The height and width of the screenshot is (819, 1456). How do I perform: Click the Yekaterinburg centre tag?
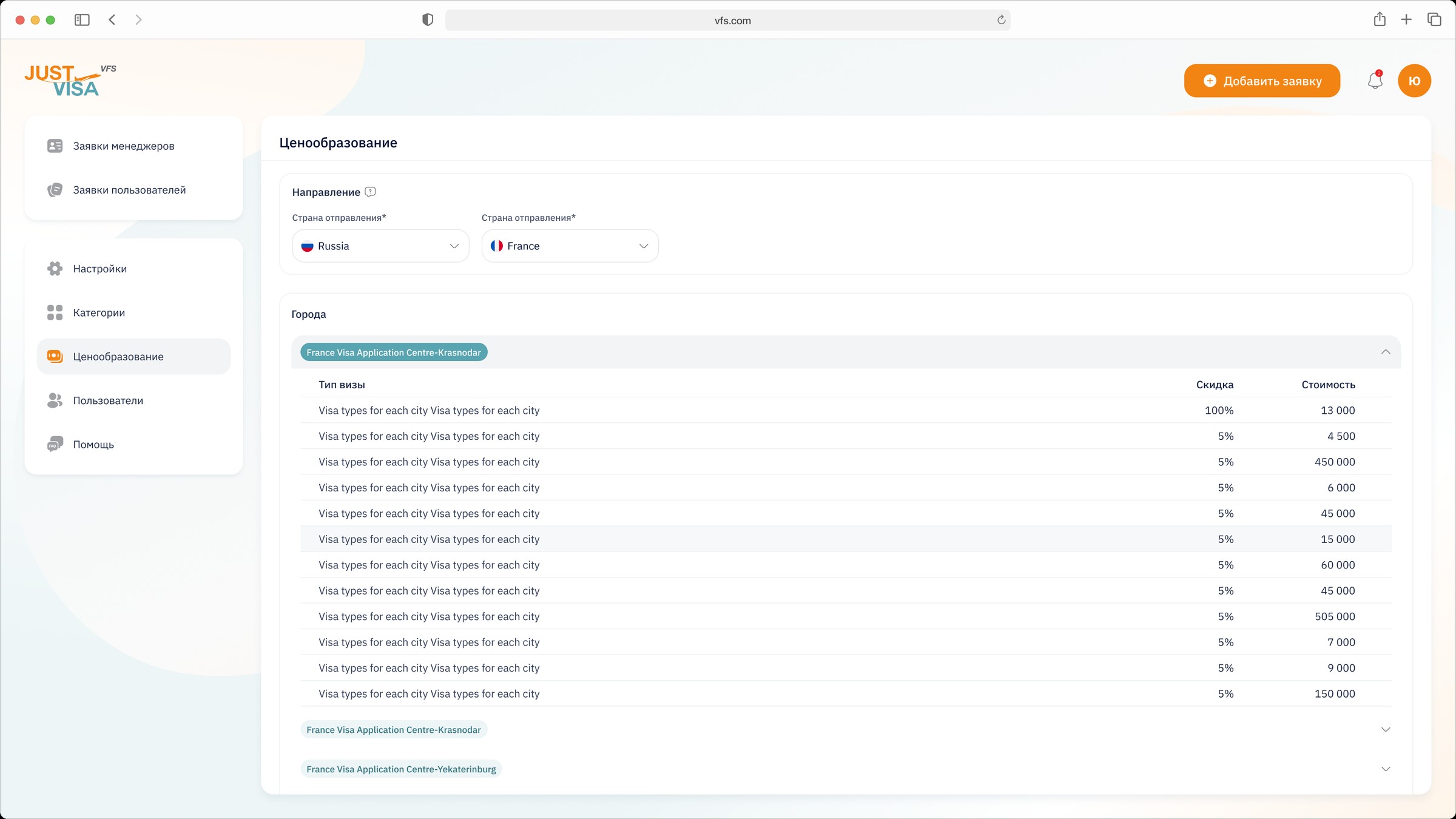pyautogui.click(x=401, y=769)
